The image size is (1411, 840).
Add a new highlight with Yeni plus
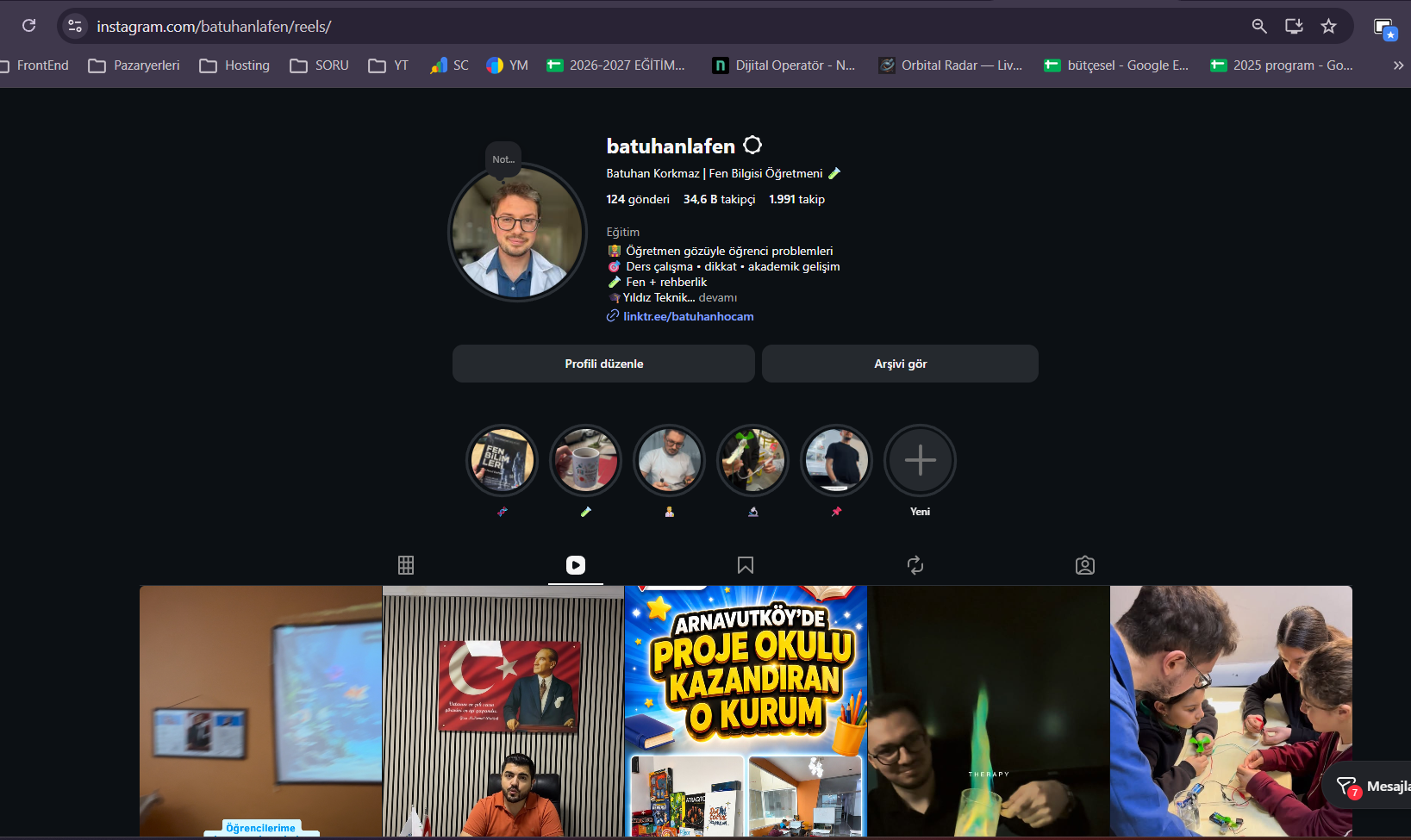click(x=920, y=460)
